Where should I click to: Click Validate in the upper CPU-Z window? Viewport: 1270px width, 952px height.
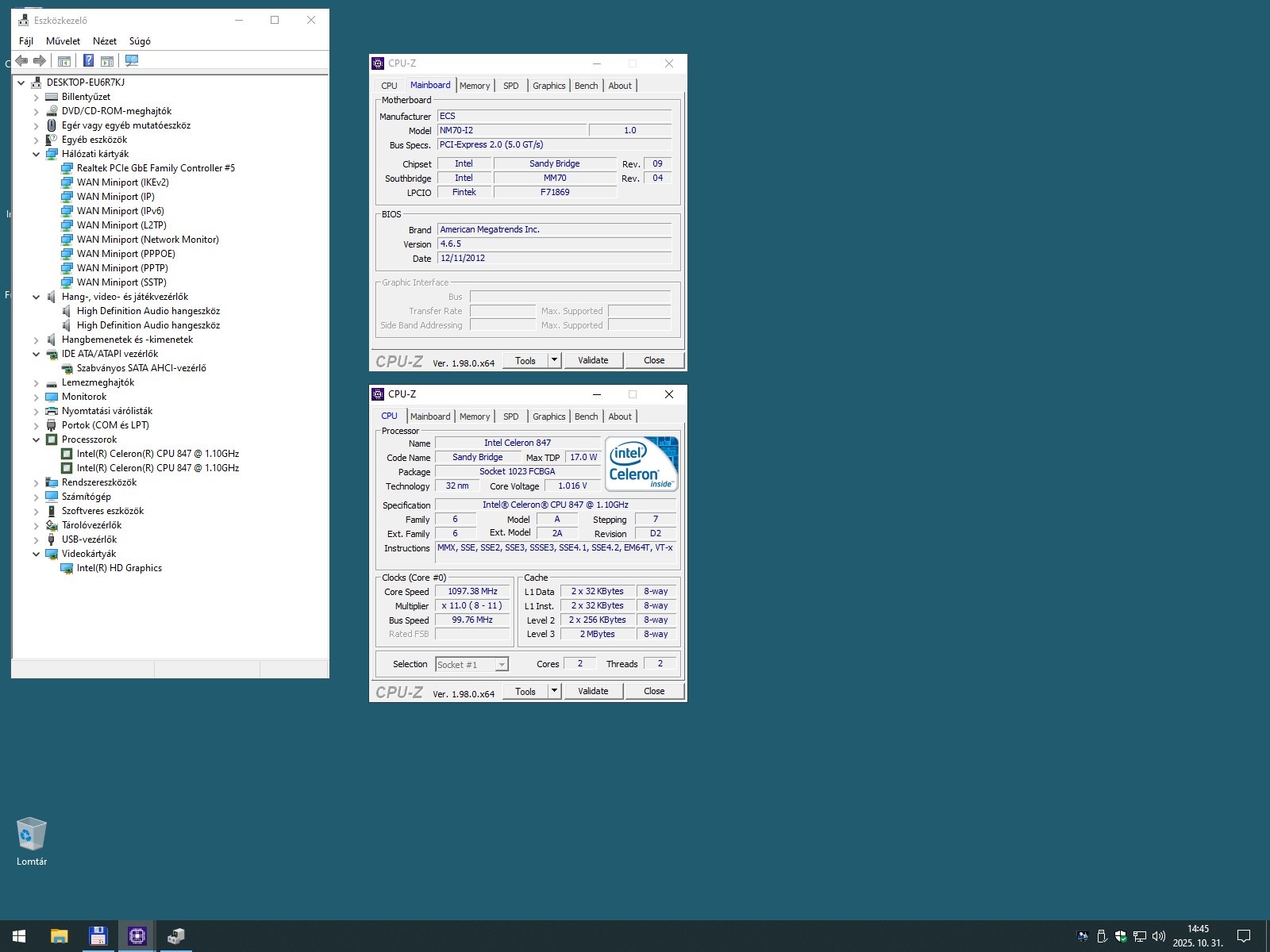point(593,360)
